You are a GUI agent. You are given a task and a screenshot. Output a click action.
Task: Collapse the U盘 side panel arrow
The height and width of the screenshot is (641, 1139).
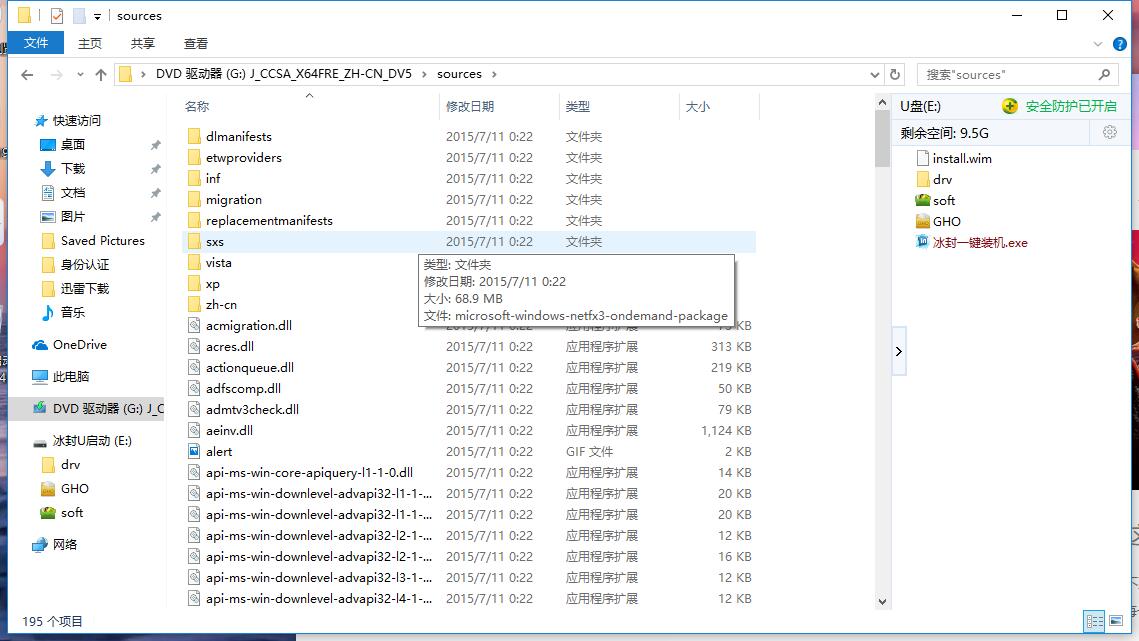point(898,351)
